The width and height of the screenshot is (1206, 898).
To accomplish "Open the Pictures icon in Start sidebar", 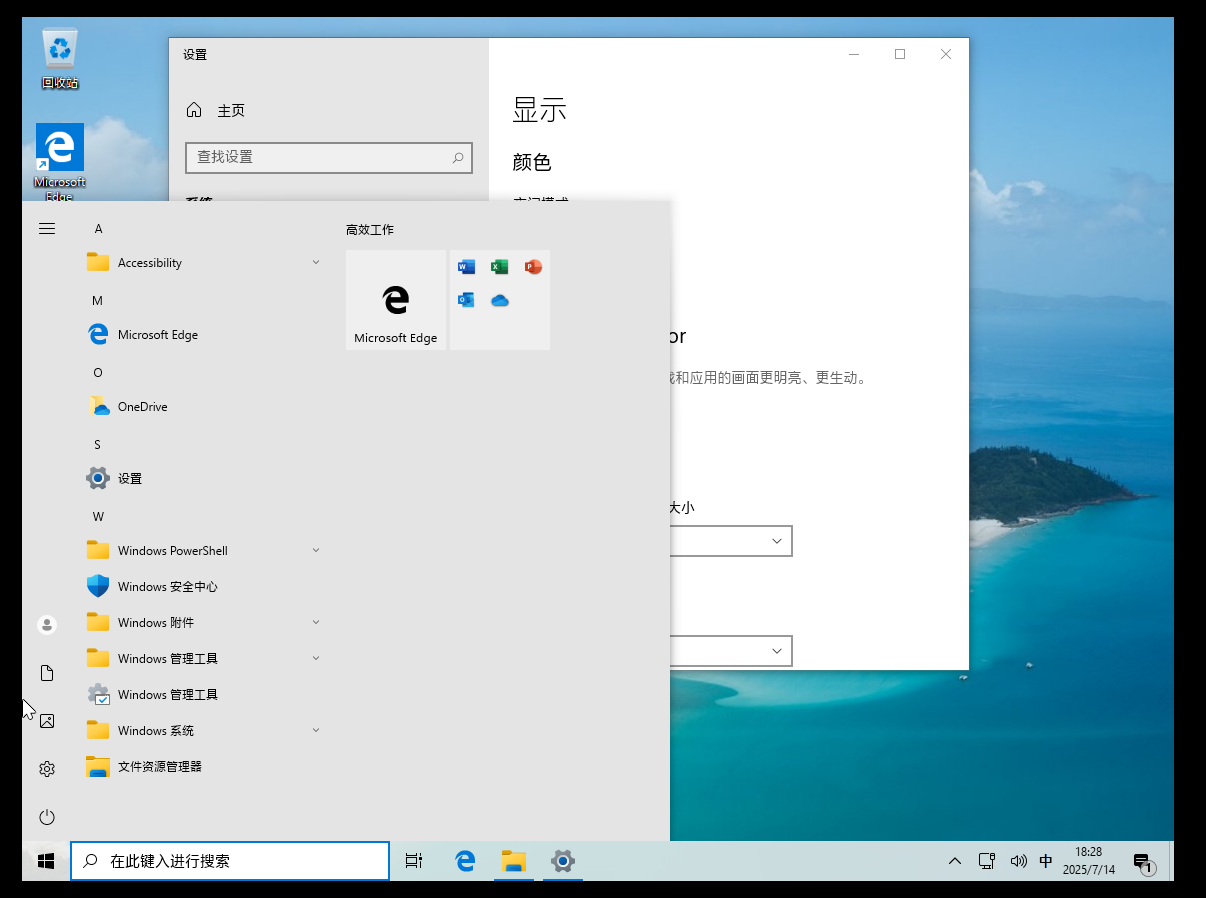I will point(47,721).
